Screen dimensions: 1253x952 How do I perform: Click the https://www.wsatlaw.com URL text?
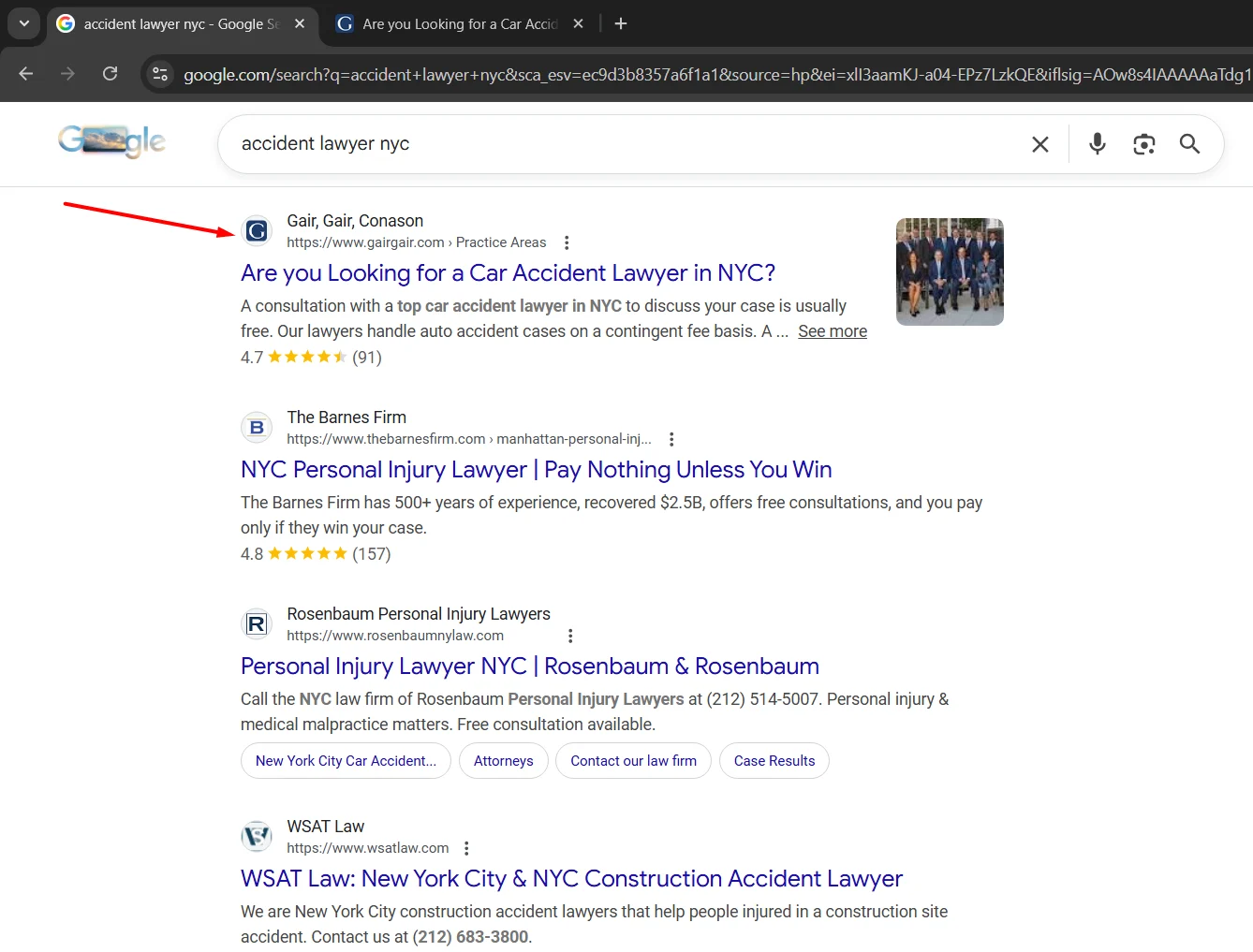(x=368, y=848)
